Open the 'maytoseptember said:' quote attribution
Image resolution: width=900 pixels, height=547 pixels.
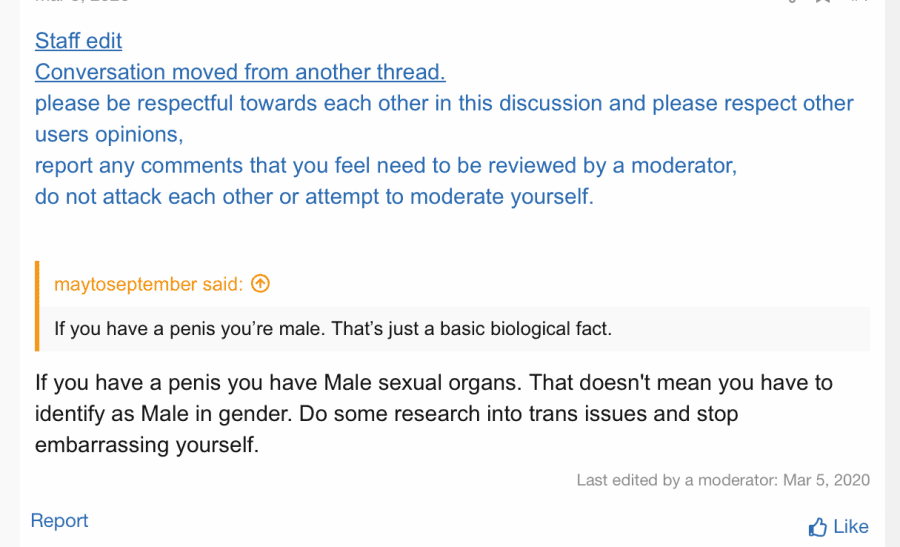(x=149, y=284)
